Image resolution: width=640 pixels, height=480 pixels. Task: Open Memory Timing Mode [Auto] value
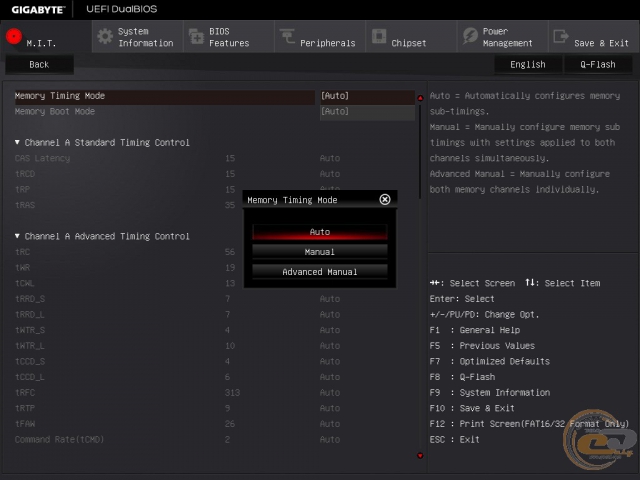tap(367, 96)
